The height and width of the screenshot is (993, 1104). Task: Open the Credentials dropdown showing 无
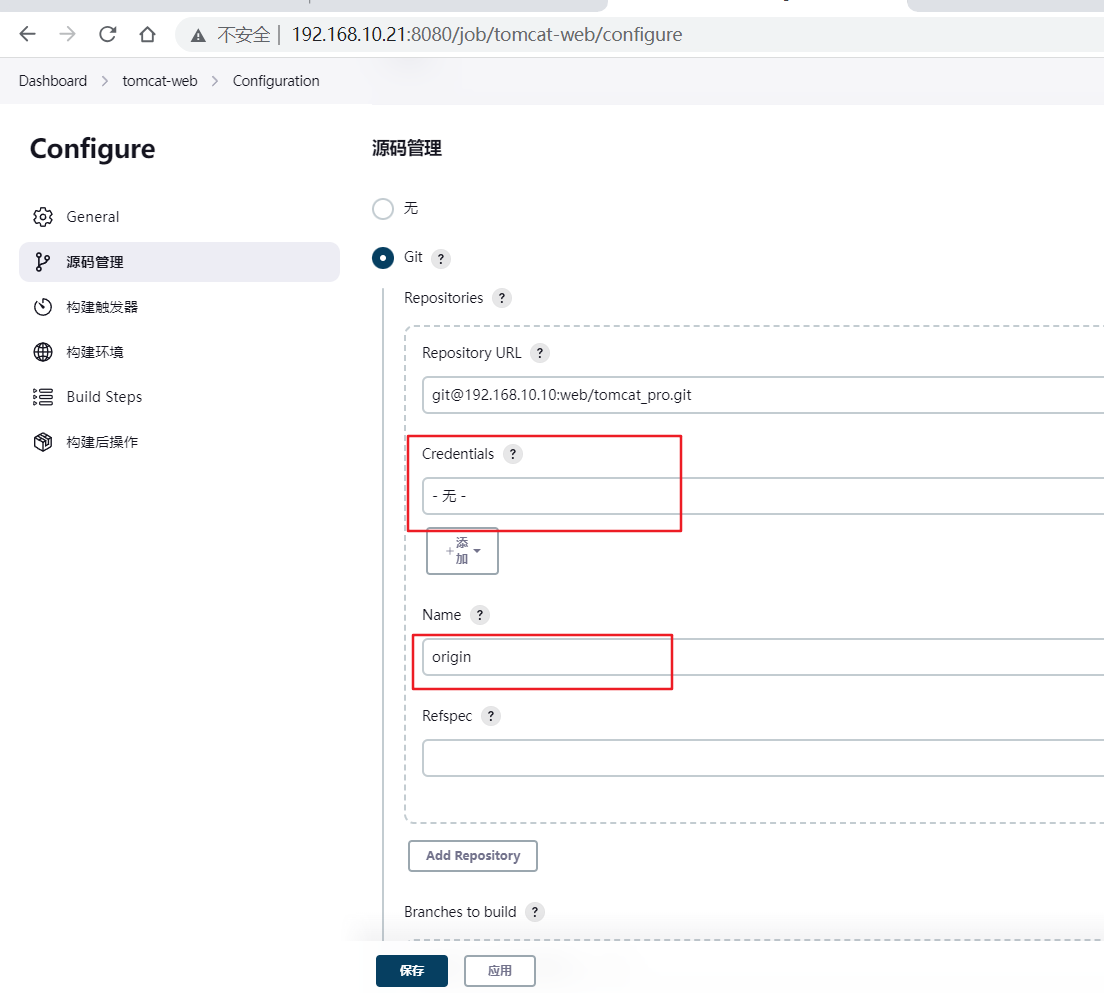pyautogui.click(x=763, y=496)
